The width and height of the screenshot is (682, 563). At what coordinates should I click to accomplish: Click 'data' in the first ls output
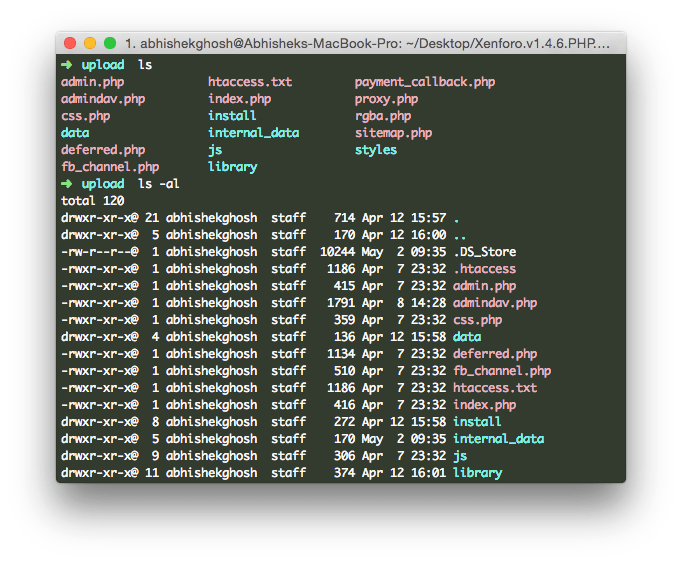tap(75, 133)
